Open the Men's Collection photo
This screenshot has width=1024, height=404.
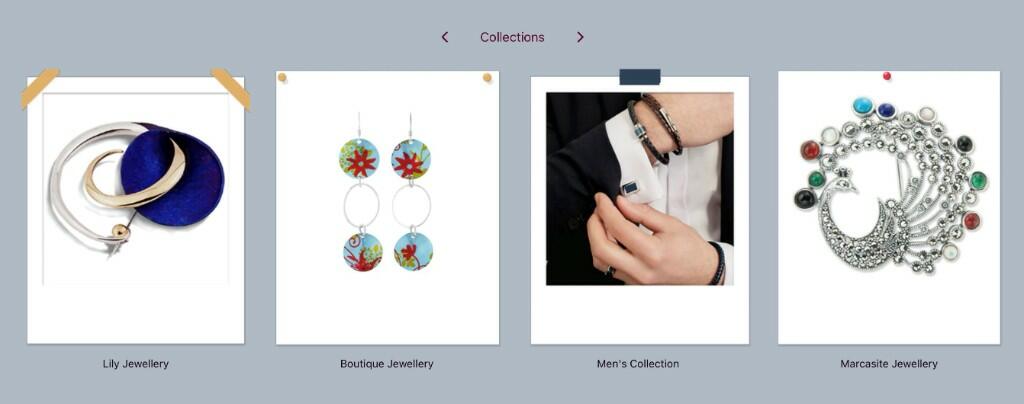click(x=639, y=189)
